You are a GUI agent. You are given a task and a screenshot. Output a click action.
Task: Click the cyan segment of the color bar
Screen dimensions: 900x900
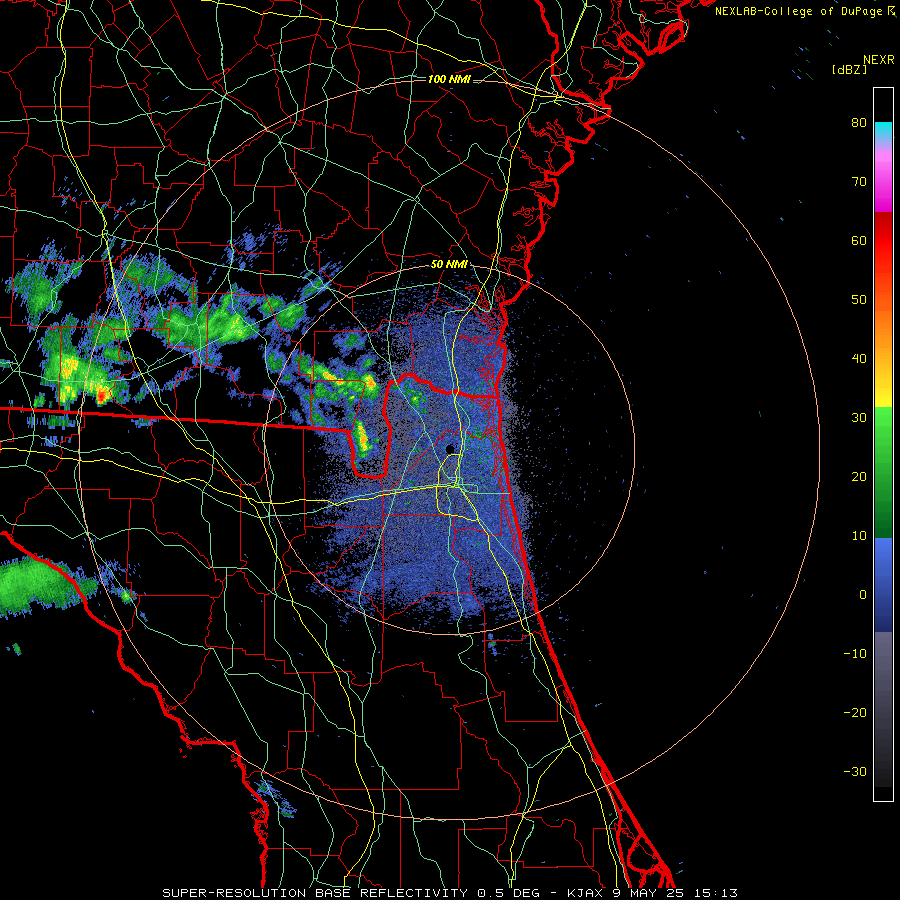tap(883, 131)
